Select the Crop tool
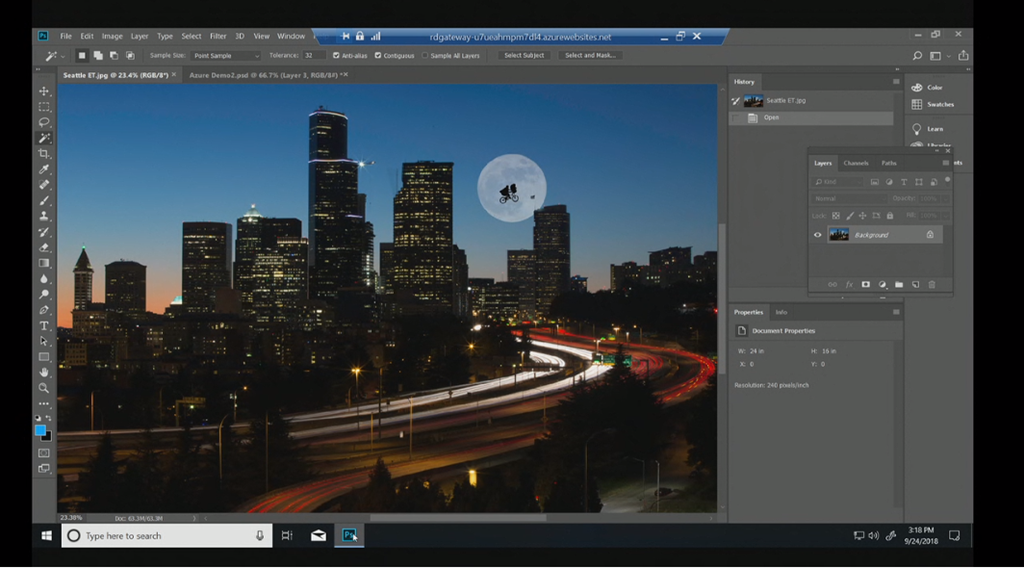The height and width of the screenshot is (568, 1024). tap(44, 154)
